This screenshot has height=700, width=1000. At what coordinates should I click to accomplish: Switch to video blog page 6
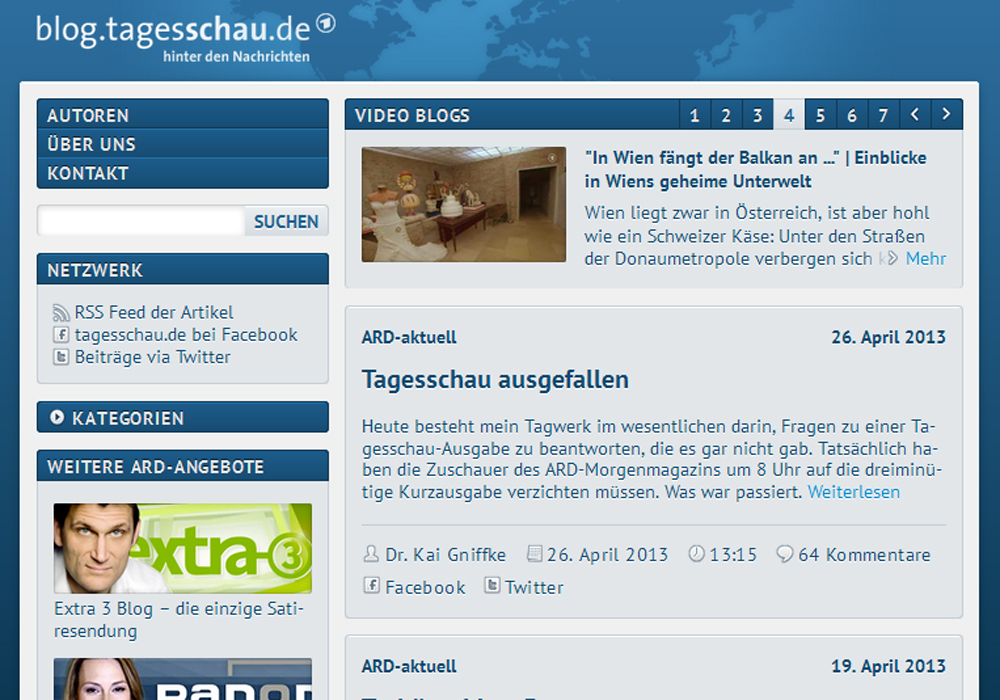point(851,115)
